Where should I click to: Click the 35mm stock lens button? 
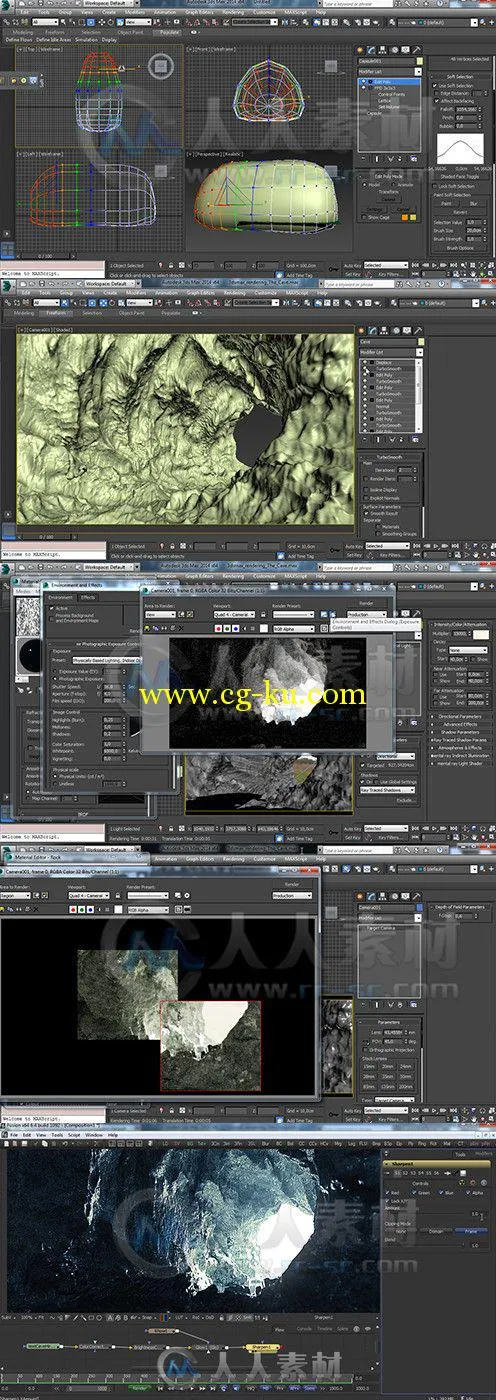[387, 1076]
